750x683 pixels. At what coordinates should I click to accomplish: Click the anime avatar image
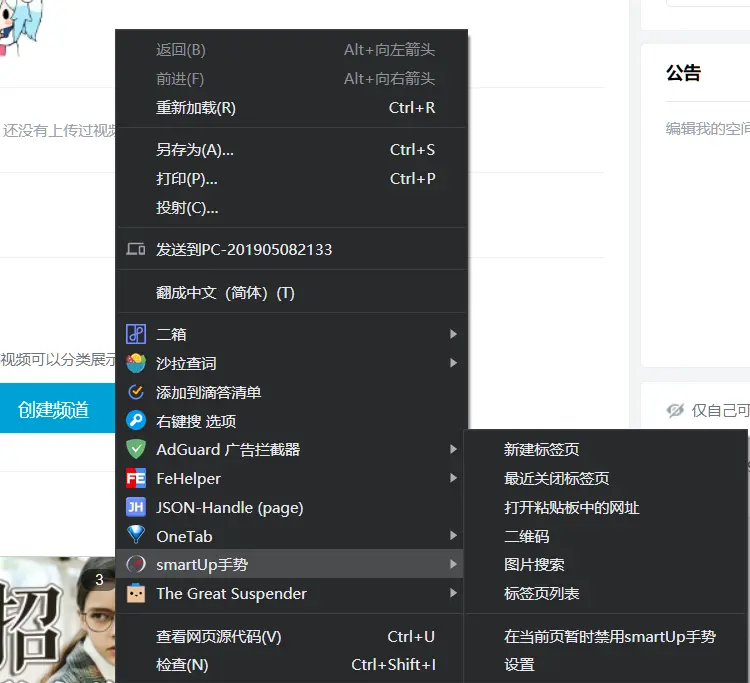click(21, 27)
